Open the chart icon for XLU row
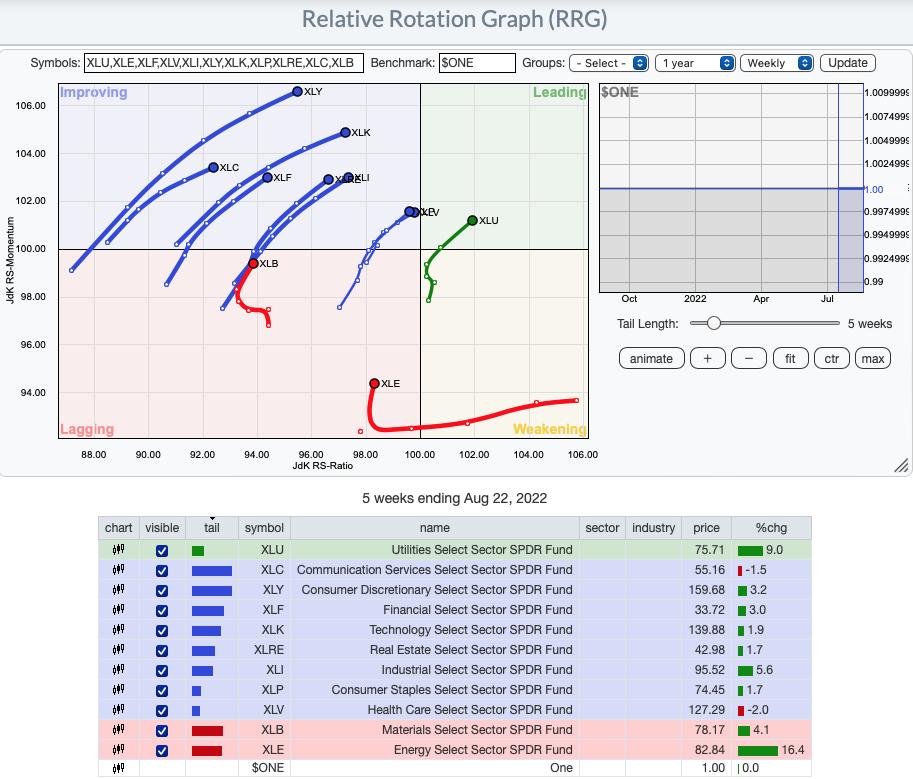 118,550
